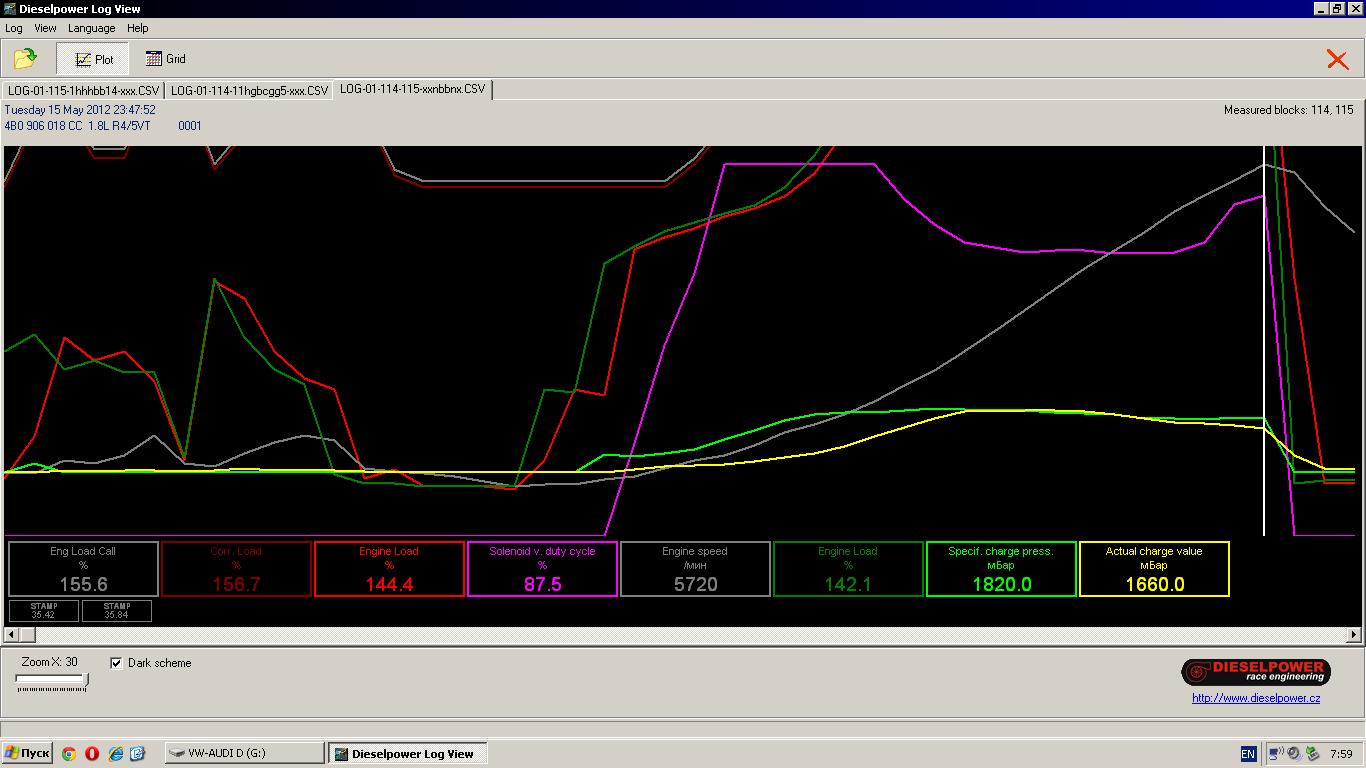Click the STAMP 35.42 box
Screen dimensions: 1366x768
[x=44, y=610]
